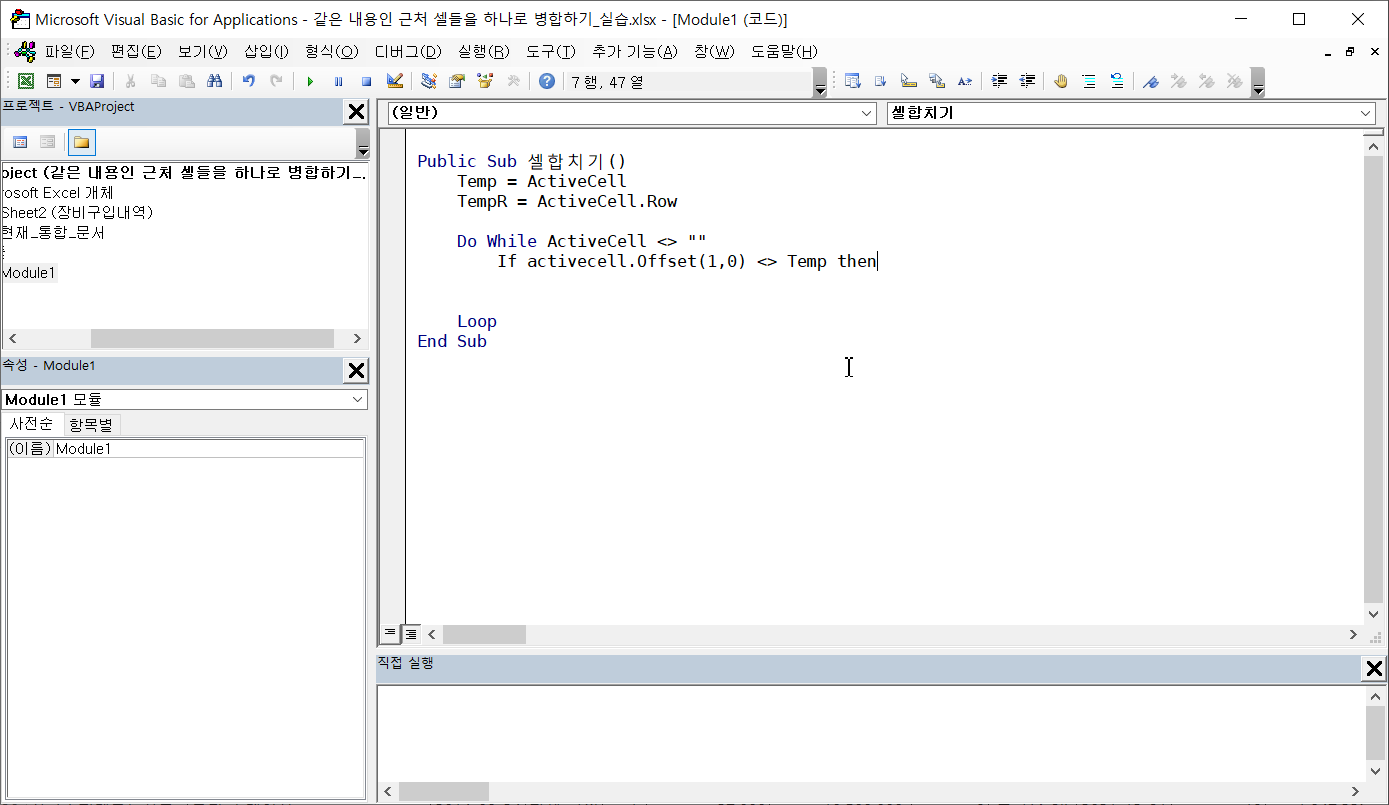Save the workbook with the floppy icon

pyautogui.click(x=97, y=81)
